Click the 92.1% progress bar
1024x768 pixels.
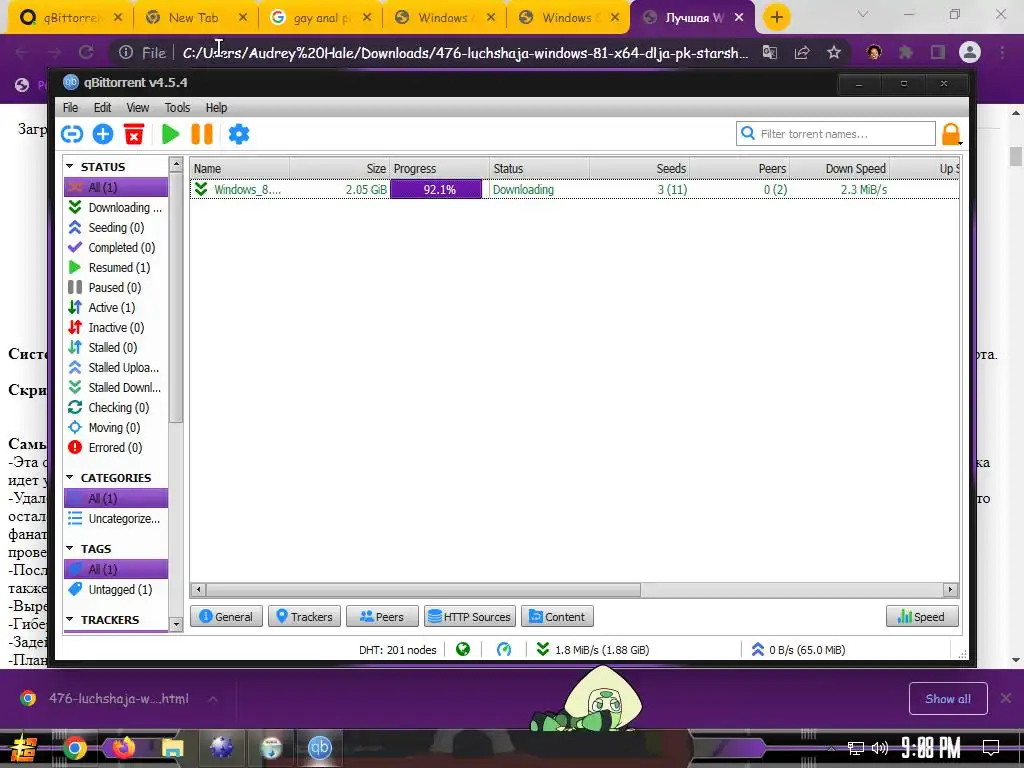pos(436,189)
